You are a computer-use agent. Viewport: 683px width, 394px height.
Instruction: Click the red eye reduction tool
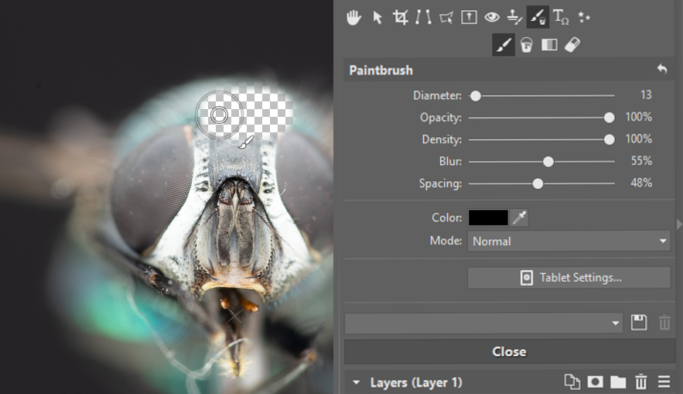coord(492,17)
